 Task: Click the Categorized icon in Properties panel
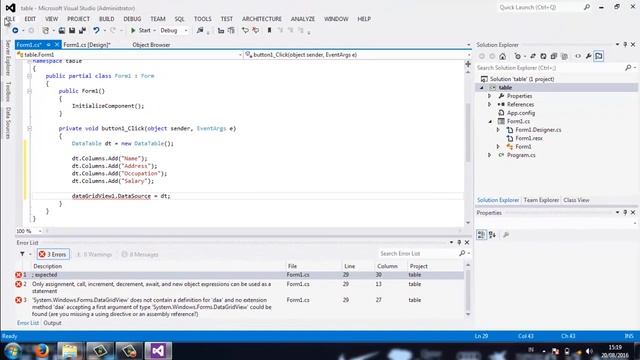click(482, 235)
